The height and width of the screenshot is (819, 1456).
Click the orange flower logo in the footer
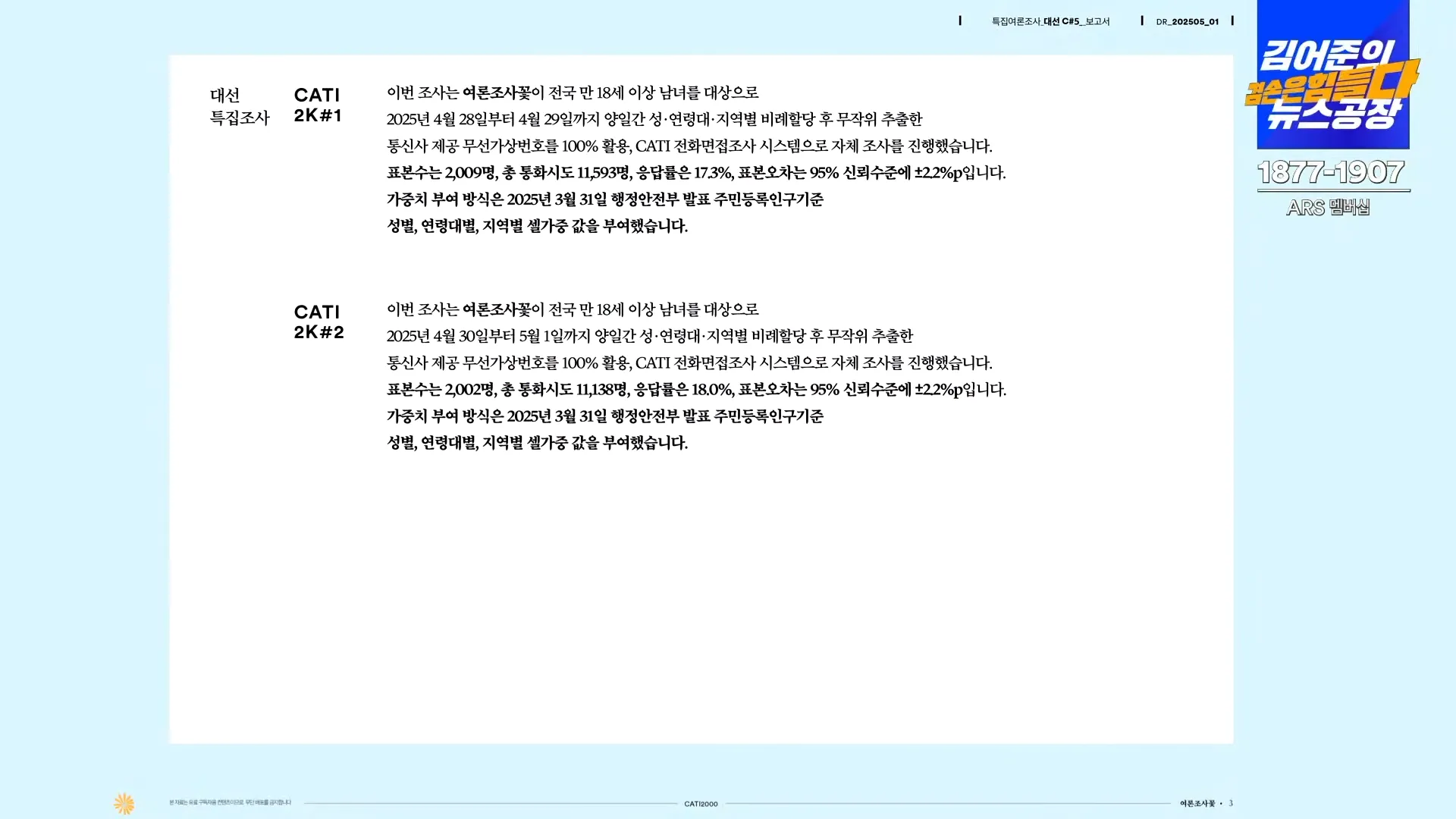tap(124, 803)
